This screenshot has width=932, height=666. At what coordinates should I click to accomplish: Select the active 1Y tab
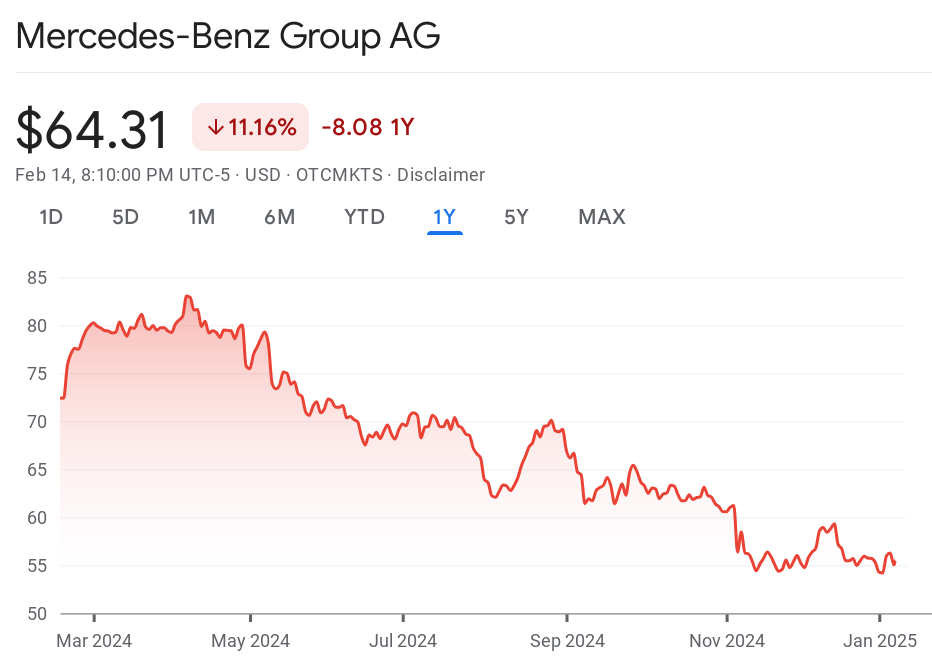[444, 217]
